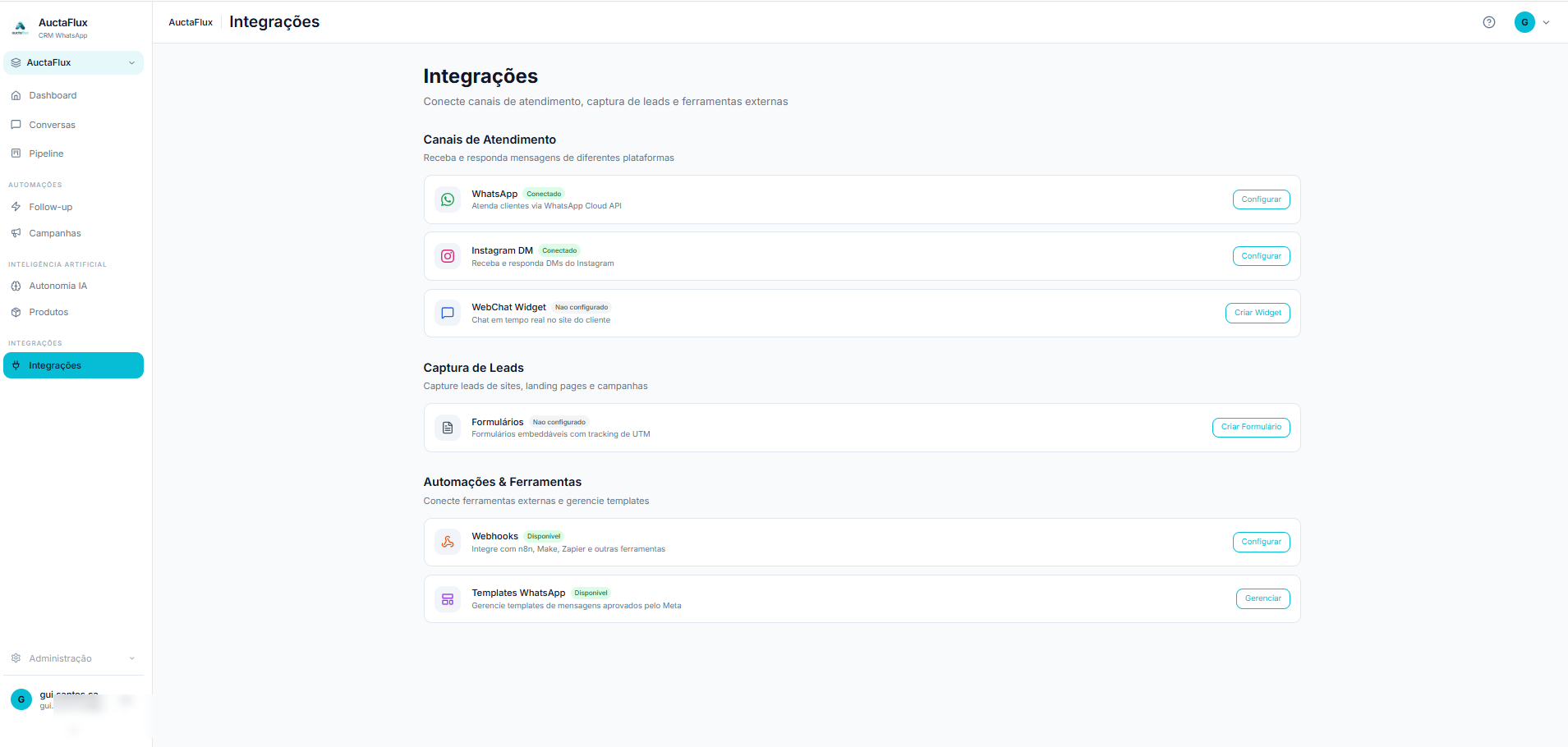Click the WhatsApp channel icon

448,199
